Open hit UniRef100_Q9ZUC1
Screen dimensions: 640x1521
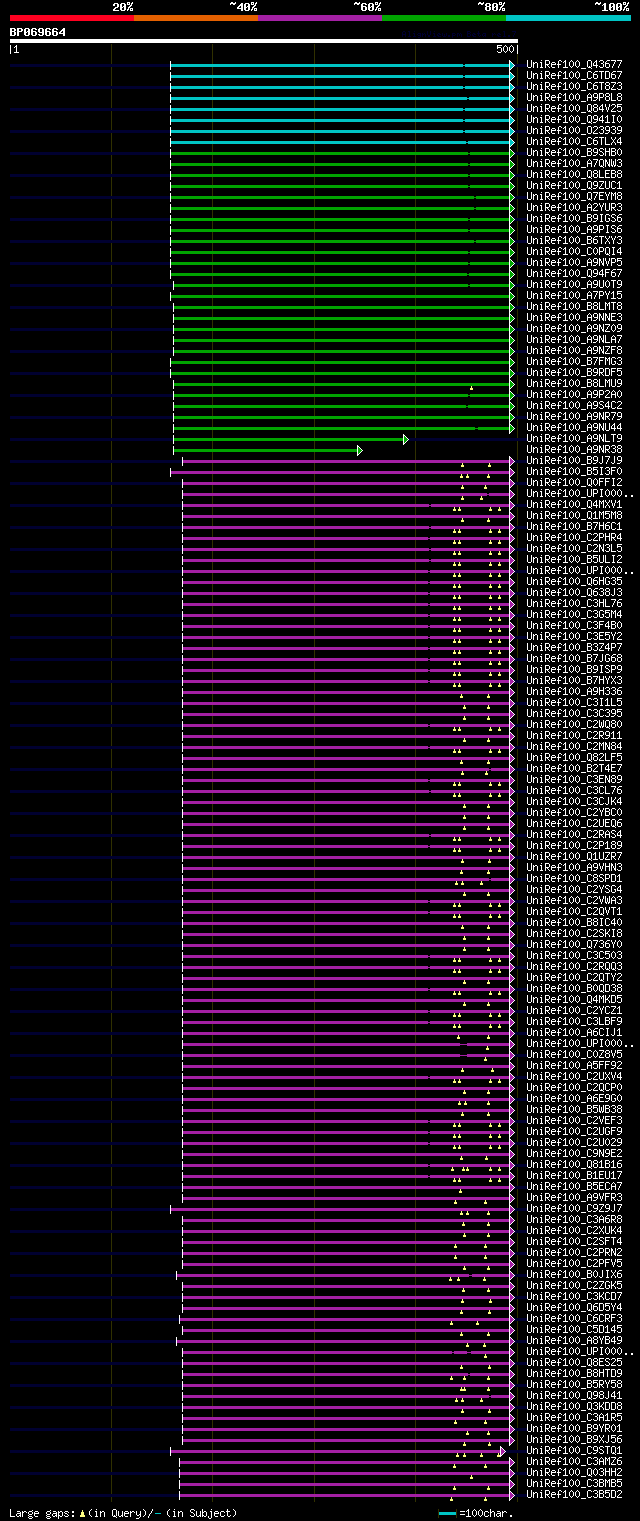coord(574,185)
